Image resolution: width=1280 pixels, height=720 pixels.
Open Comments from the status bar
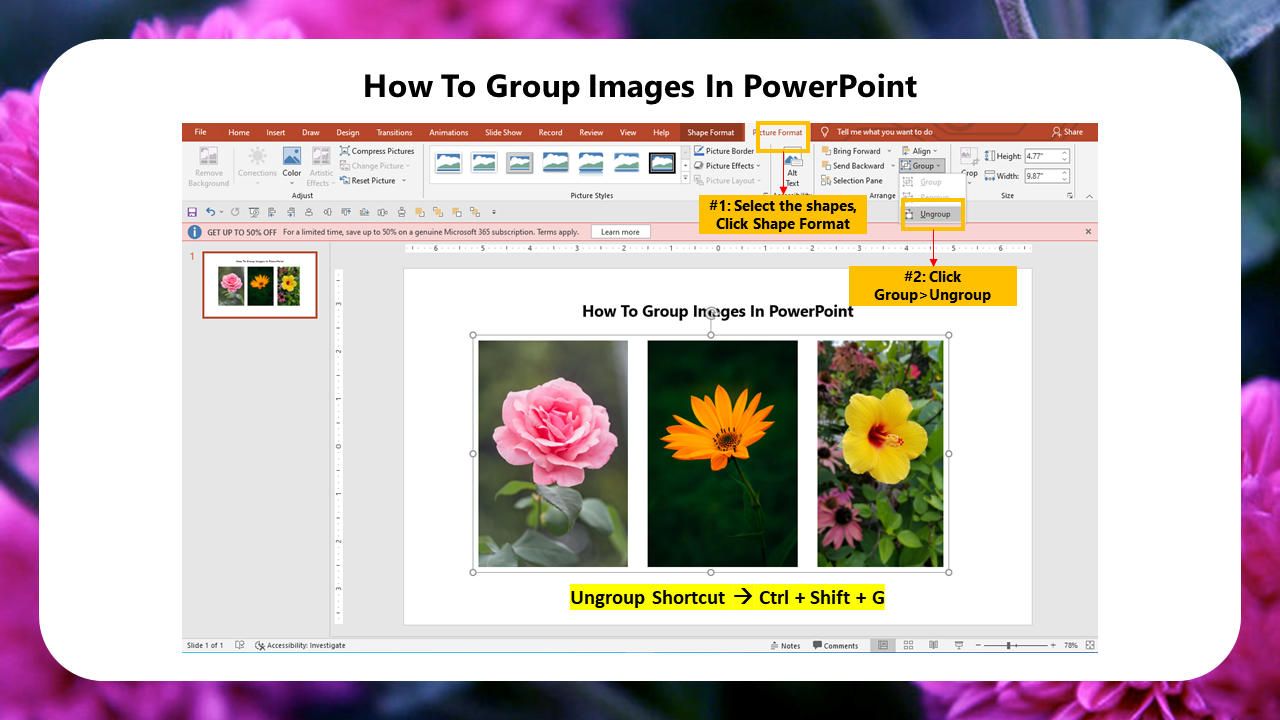(835, 646)
